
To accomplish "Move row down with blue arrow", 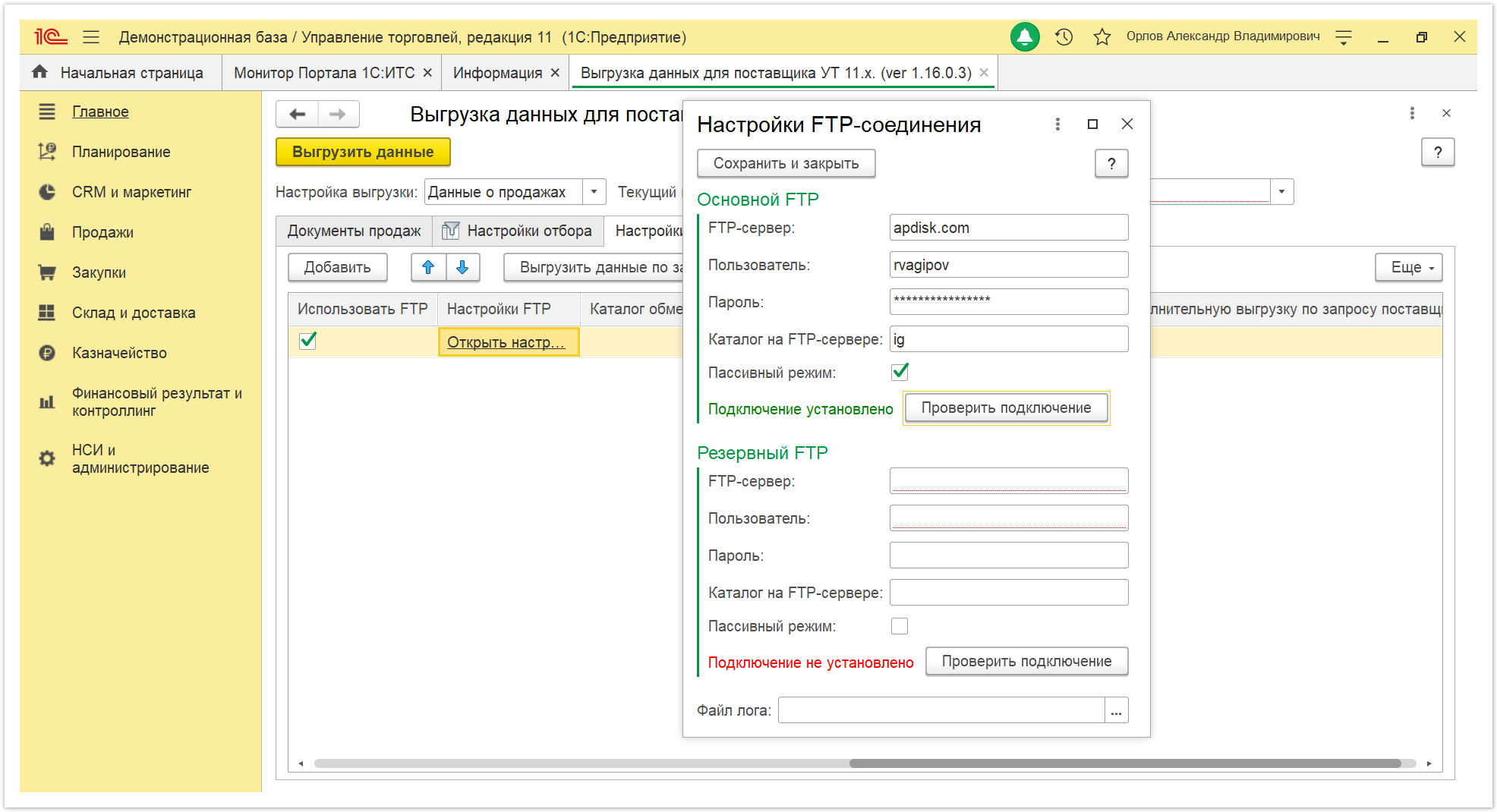I will coord(463,267).
